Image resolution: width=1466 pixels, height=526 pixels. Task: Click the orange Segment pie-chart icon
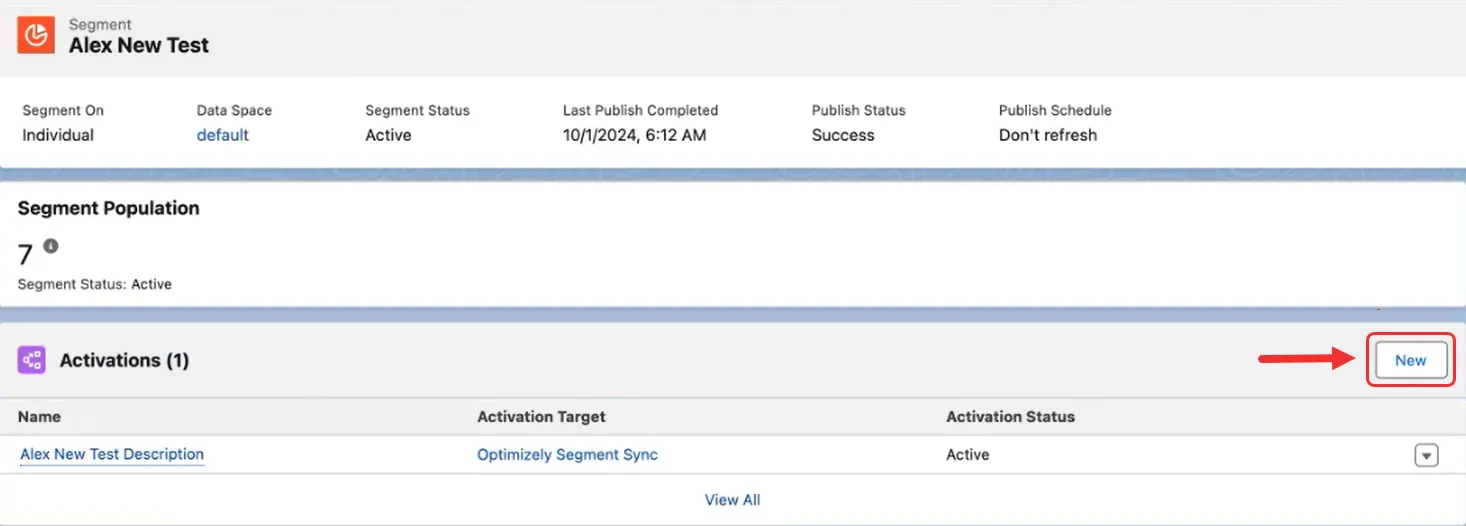tap(36, 35)
